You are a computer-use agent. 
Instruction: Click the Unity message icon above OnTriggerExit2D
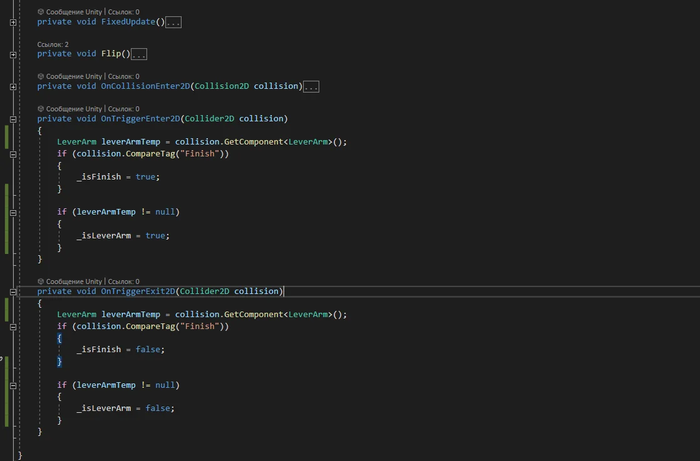pyautogui.click(x=41, y=282)
